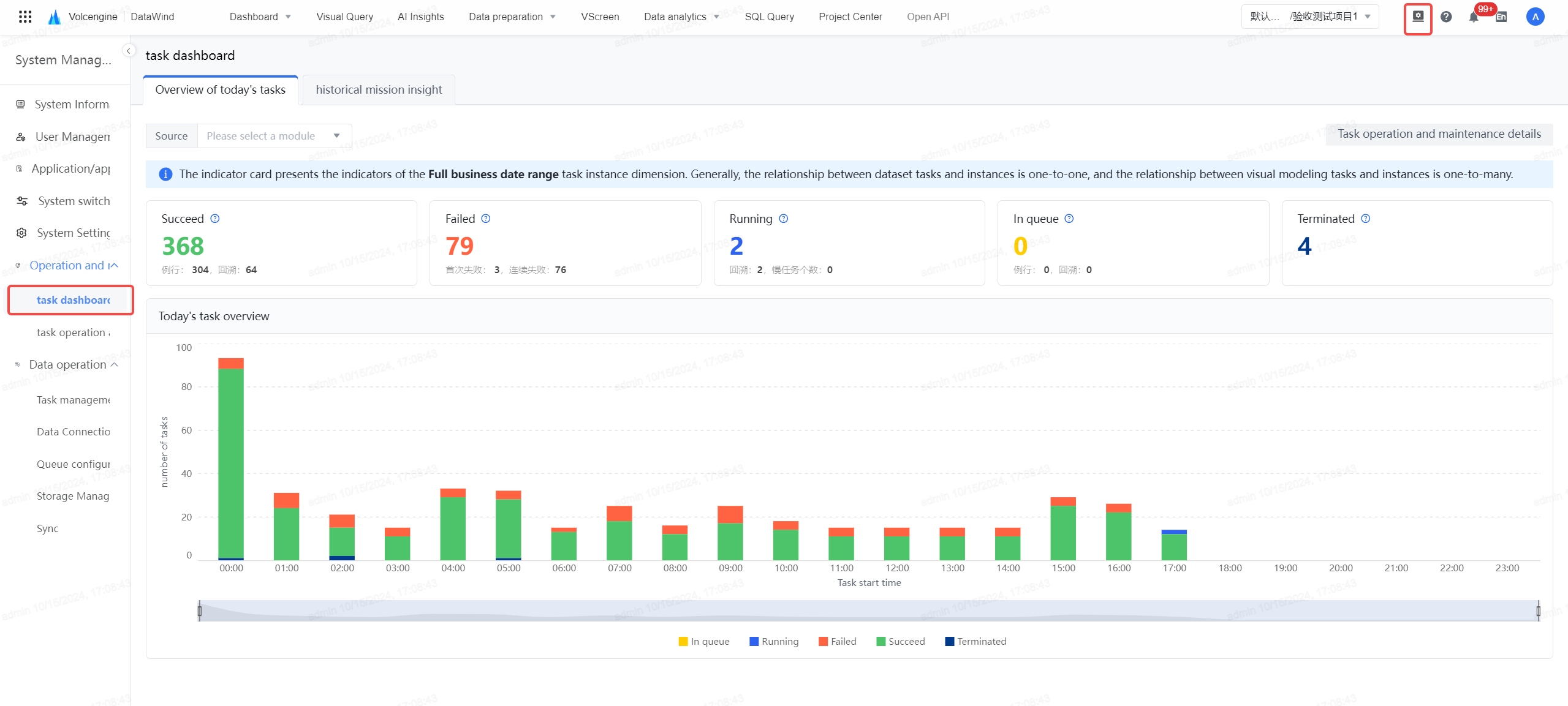
Task: Click Task operation and maintenance details button
Action: [x=1439, y=134]
